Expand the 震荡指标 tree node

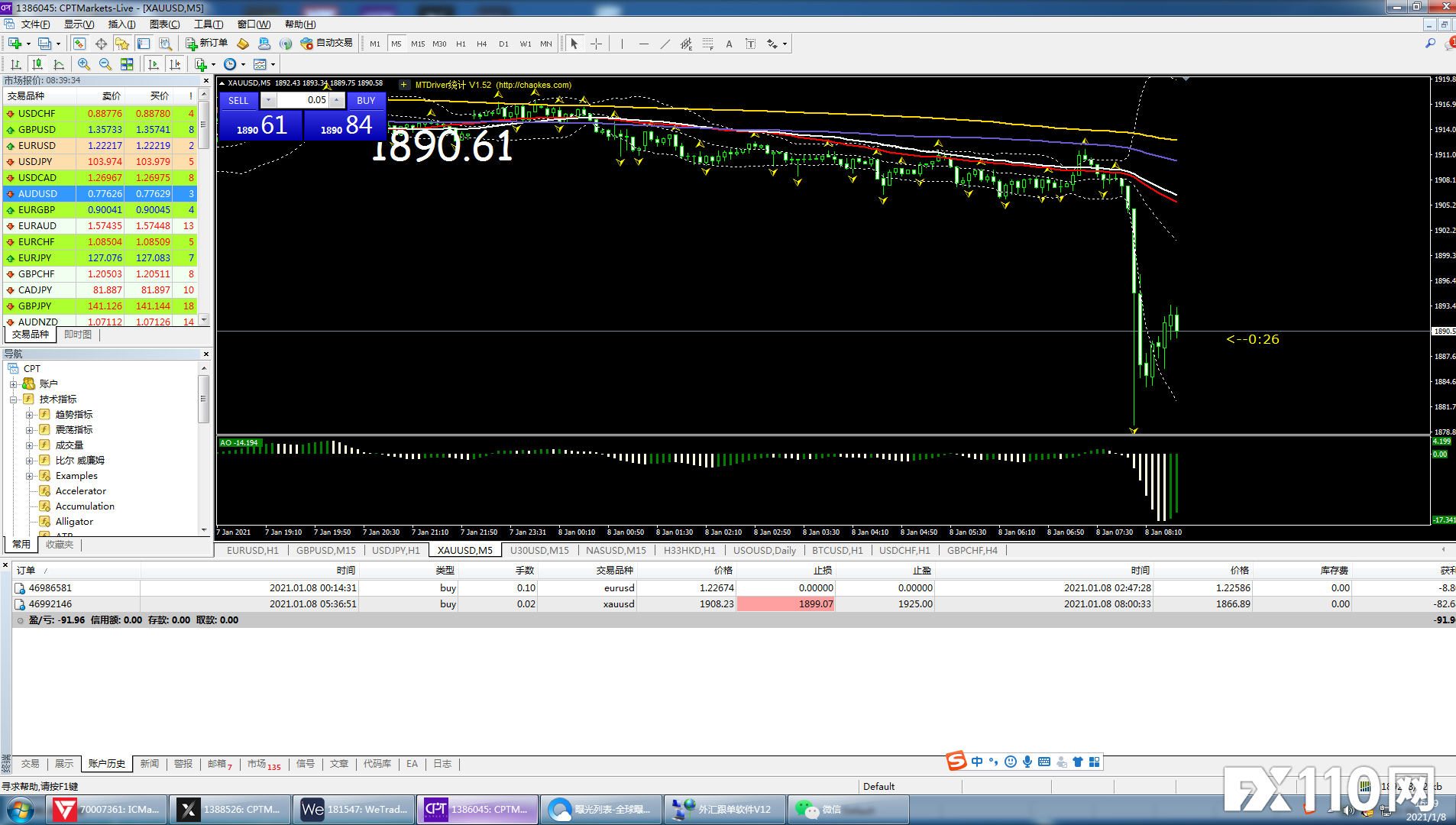coord(29,430)
